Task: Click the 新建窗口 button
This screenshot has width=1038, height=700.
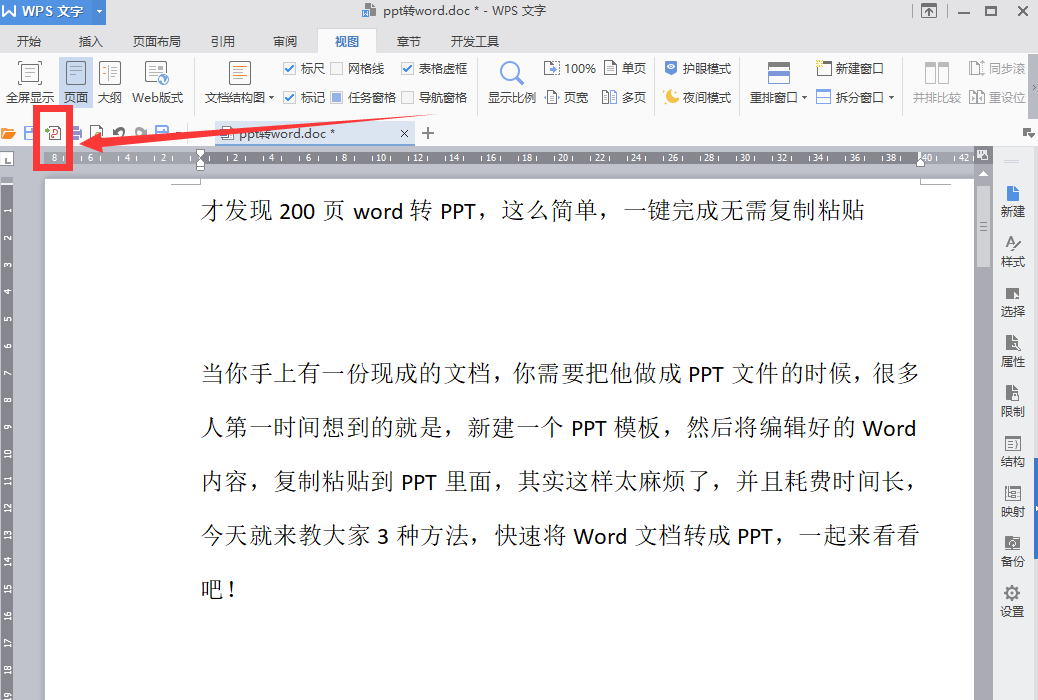Action: point(850,68)
